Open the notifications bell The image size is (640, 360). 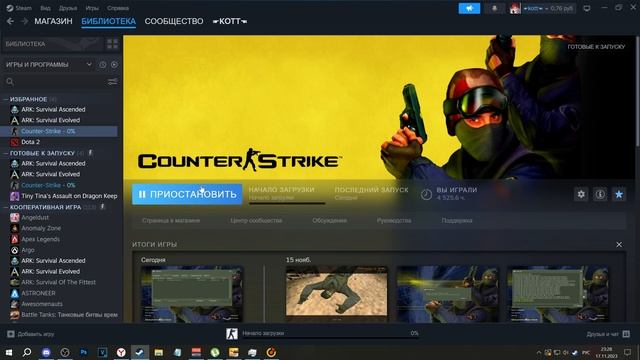pyautogui.click(x=494, y=8)
